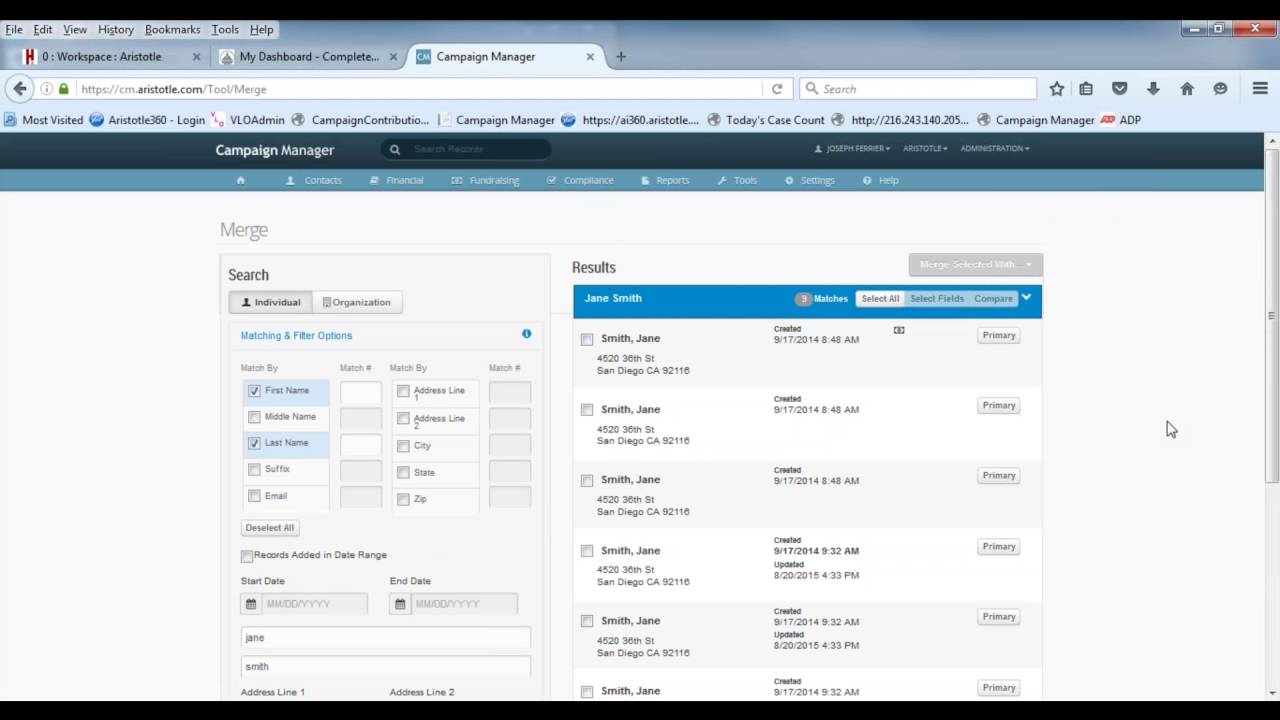Click the info icon in Matching options
This screenshot has height=720, width=1280.
(526, 334)
